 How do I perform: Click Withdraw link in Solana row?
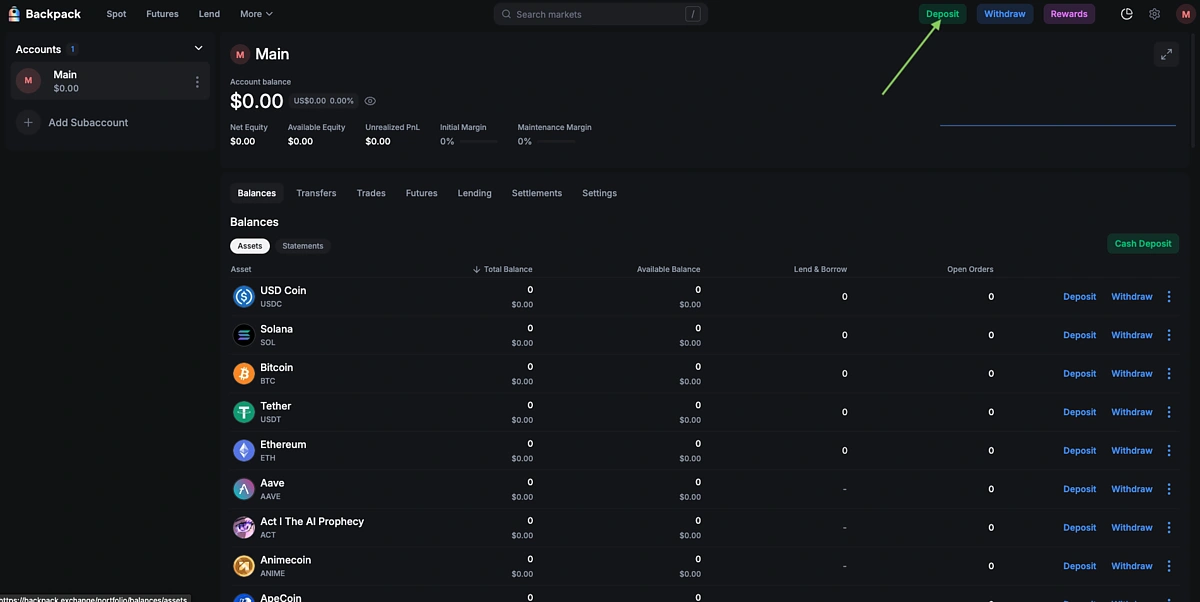(x=1132, y=335)
